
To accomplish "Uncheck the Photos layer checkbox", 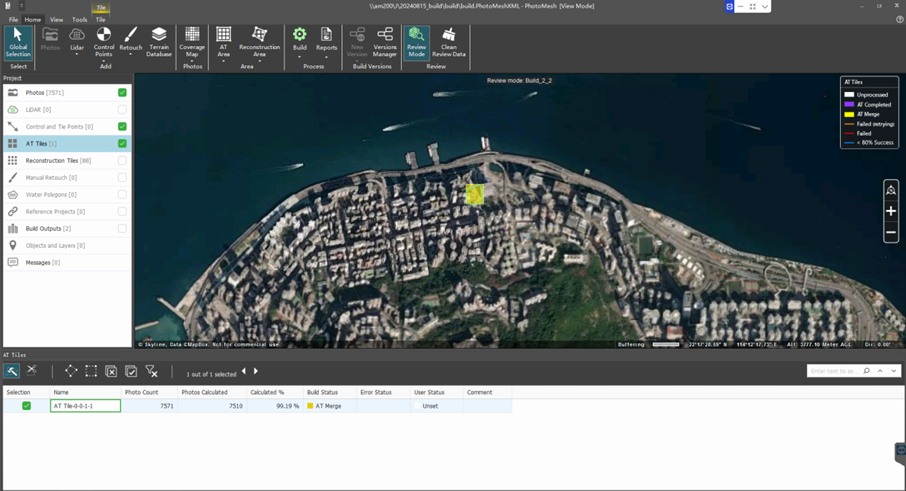I will [122, 93].
